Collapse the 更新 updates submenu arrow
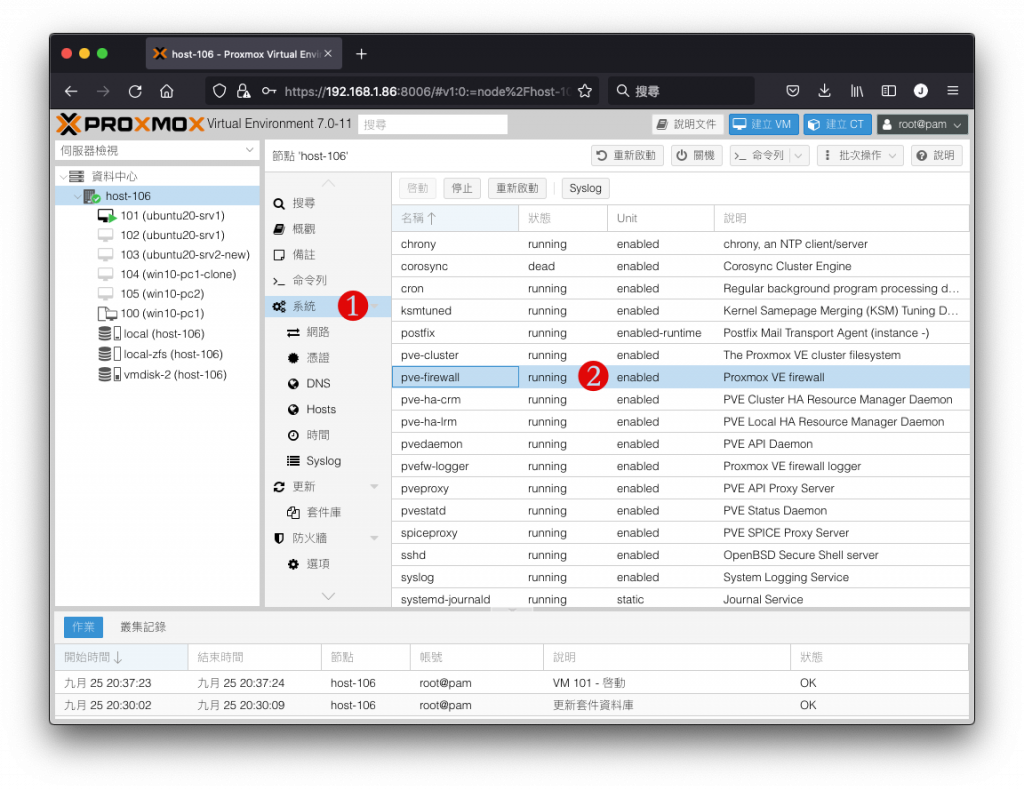This screenshot has width=1024, height=790. point(374,486)
